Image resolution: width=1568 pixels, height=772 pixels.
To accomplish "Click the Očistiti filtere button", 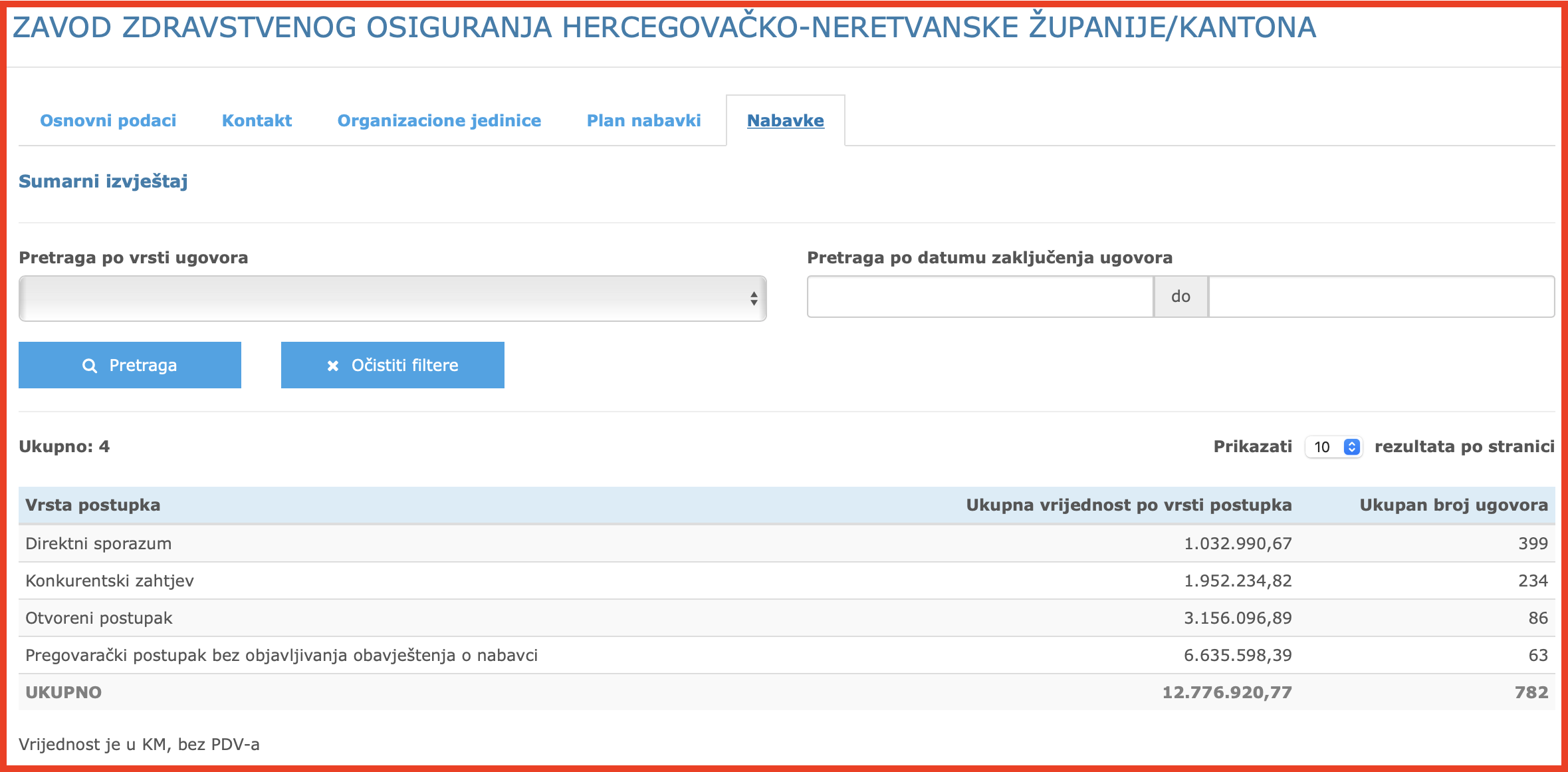I will coord(393,365).
